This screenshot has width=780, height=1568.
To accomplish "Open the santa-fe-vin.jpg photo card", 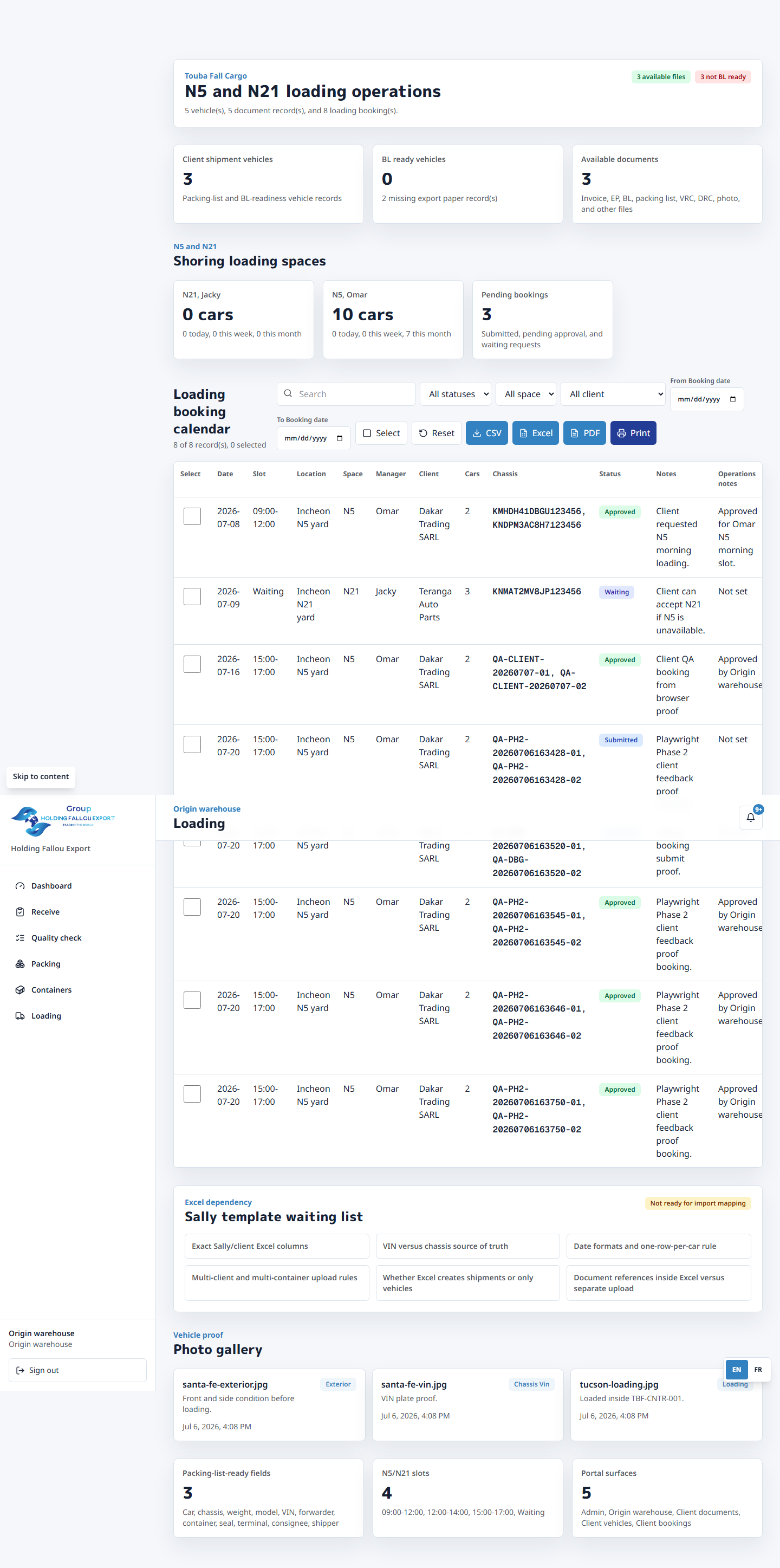I will 467,1405.
